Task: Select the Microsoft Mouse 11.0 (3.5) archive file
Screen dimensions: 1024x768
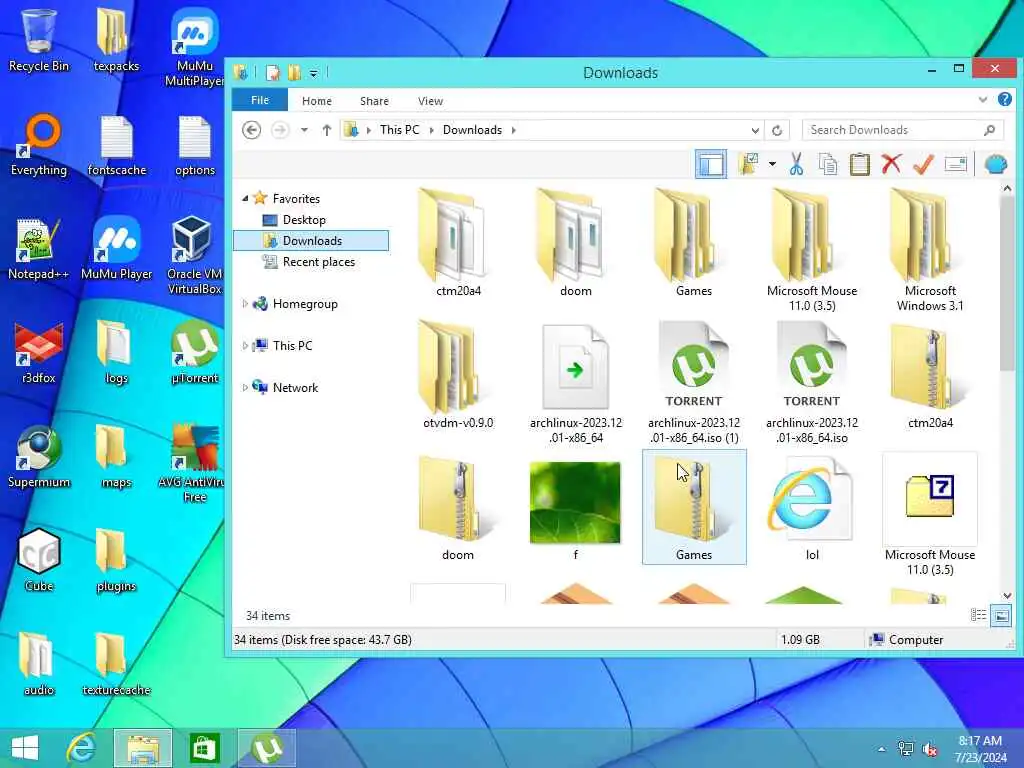Action: point(930,515)
